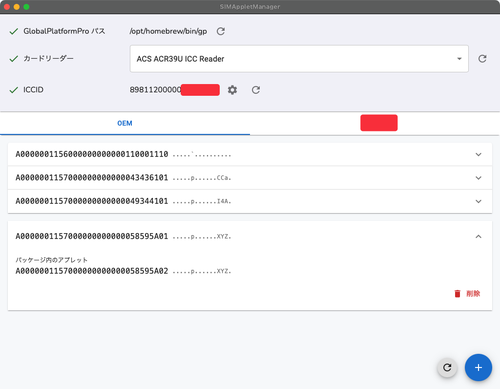The image size is (500, 389).
Task: Click the カードリーダー label
Action: point(48,59)
